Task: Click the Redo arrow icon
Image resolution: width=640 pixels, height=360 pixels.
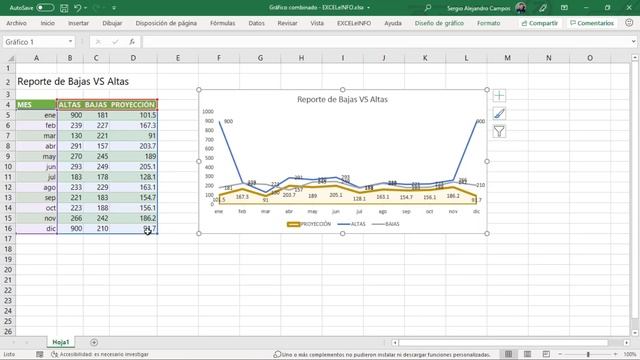Action: [x=97, y=8]
